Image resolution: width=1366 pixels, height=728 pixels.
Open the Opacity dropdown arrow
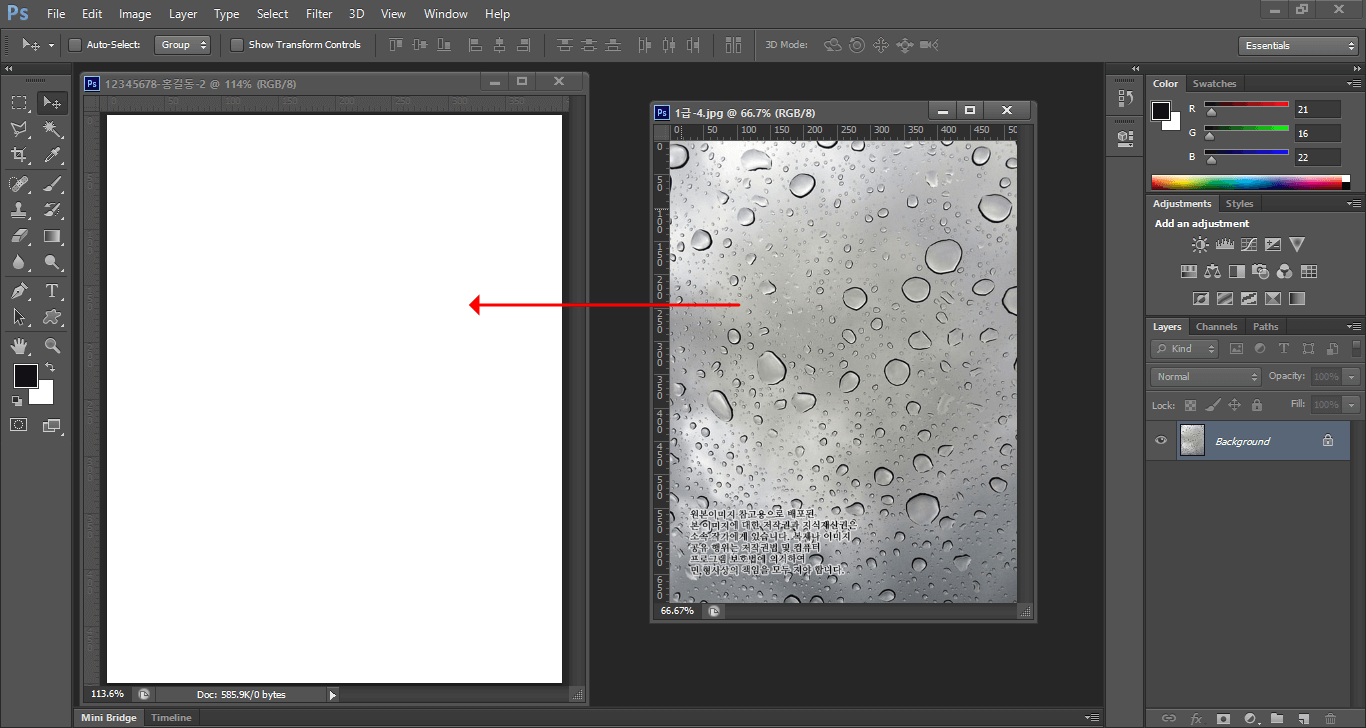click(1352, 376)
